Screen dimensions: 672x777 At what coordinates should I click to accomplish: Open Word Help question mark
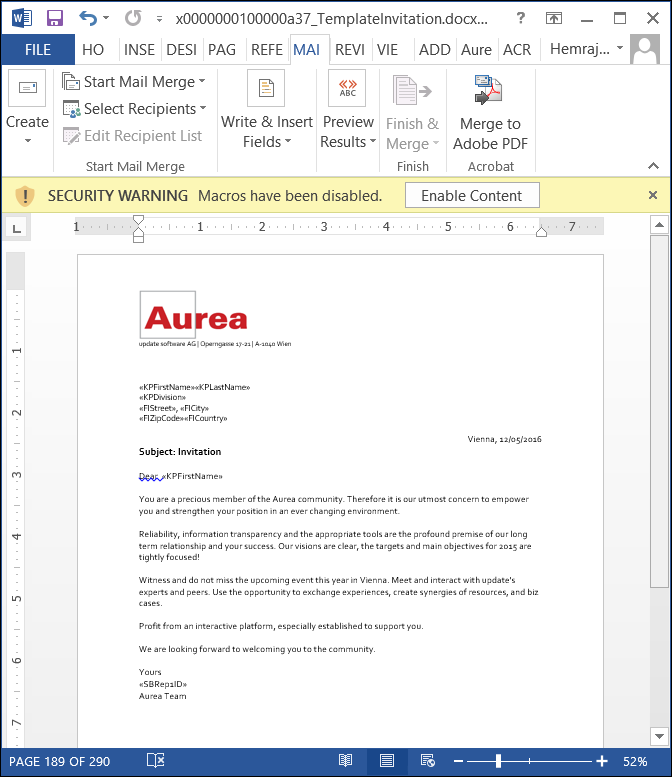[520, 18]
